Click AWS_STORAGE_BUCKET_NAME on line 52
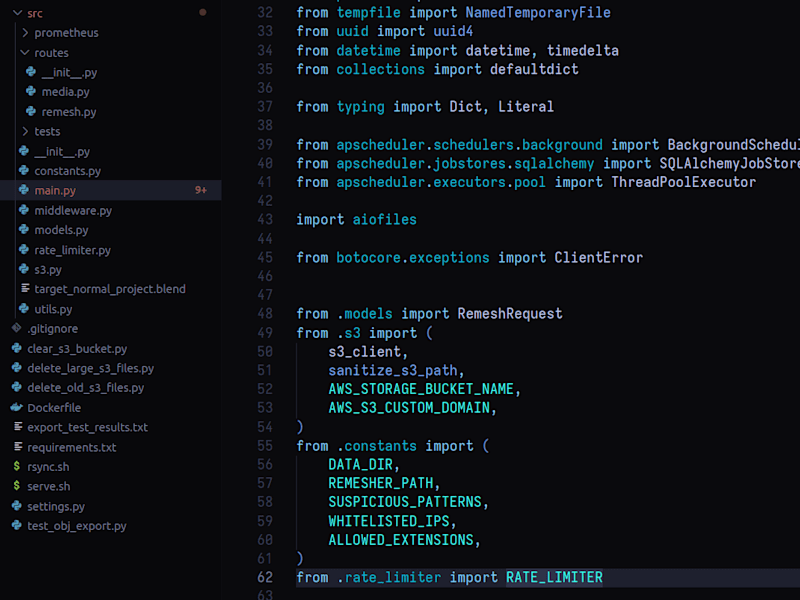 click(421, 389)
